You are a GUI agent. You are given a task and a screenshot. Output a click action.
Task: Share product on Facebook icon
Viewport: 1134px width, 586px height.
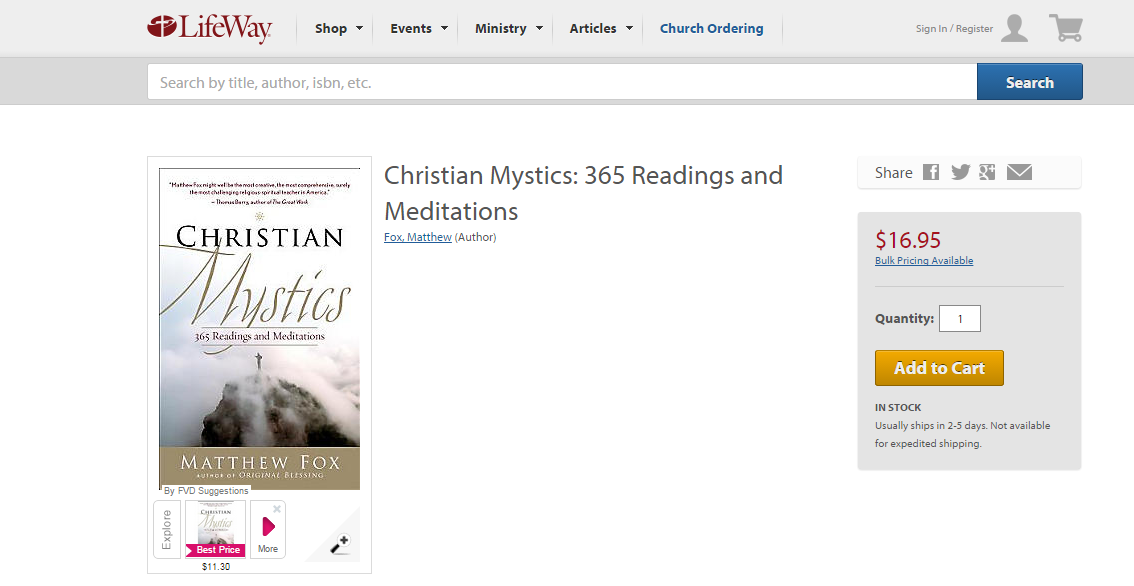click(x=931, y=172)
